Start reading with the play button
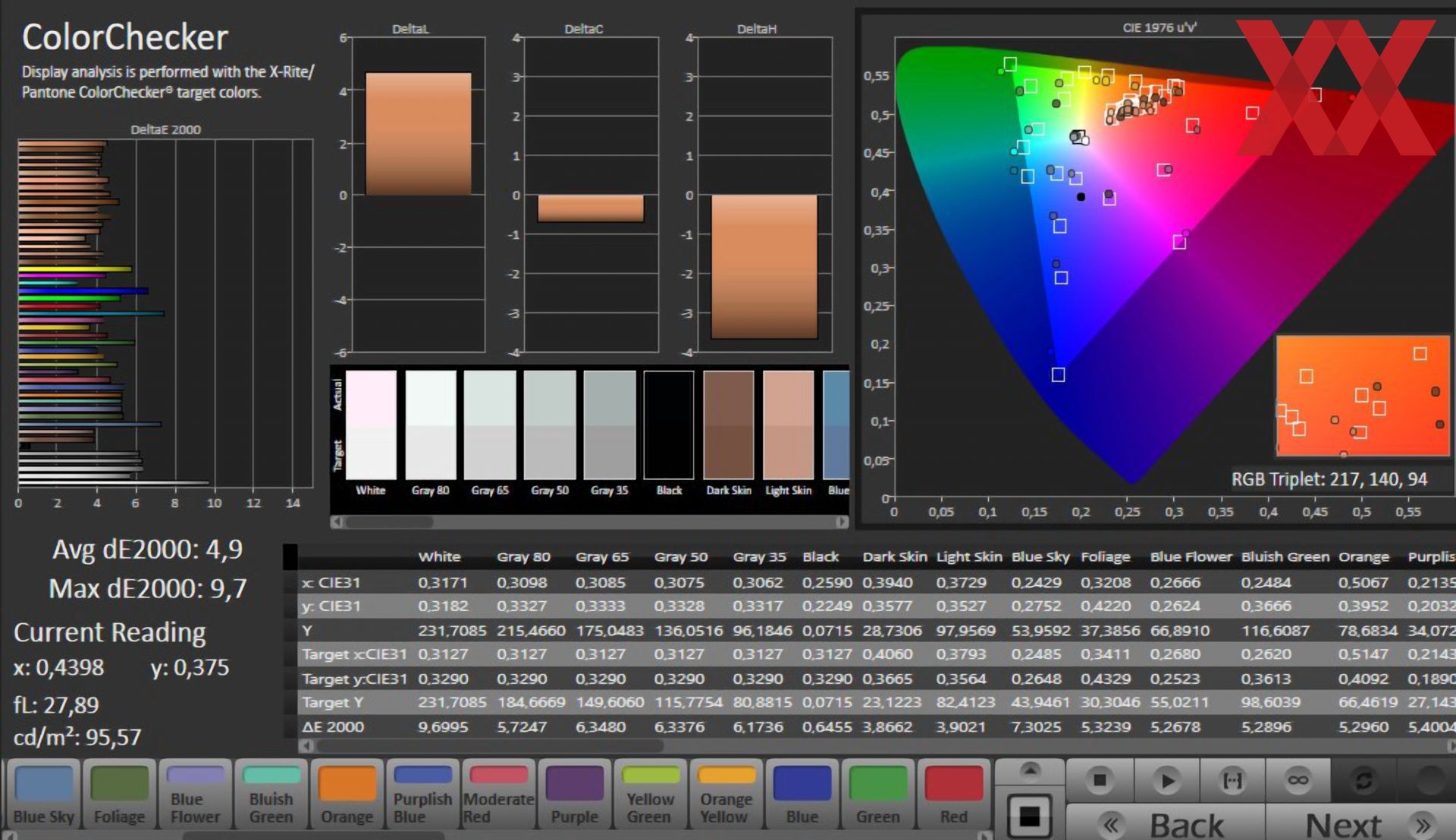1456x840 pixels. 1166,780
